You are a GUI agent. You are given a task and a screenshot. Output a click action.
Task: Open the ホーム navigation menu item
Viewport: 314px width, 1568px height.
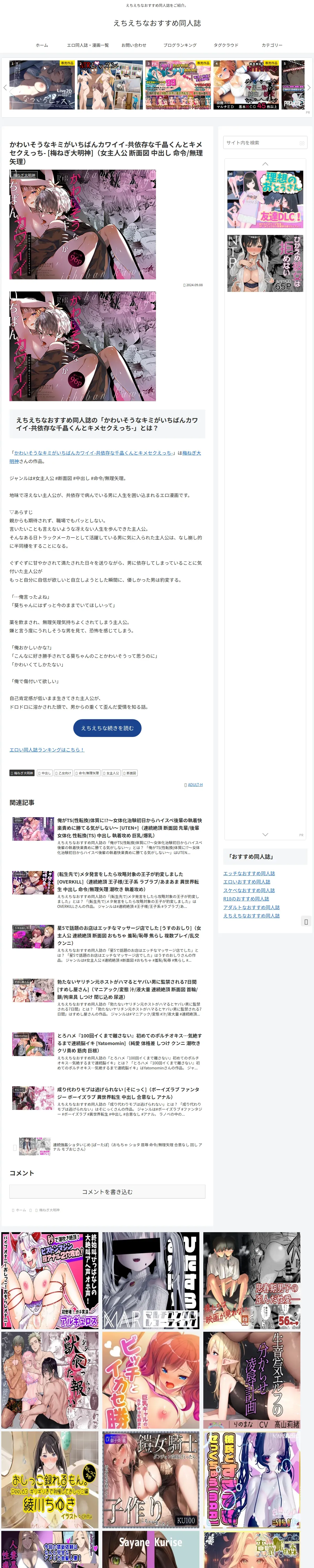[41, 45]
